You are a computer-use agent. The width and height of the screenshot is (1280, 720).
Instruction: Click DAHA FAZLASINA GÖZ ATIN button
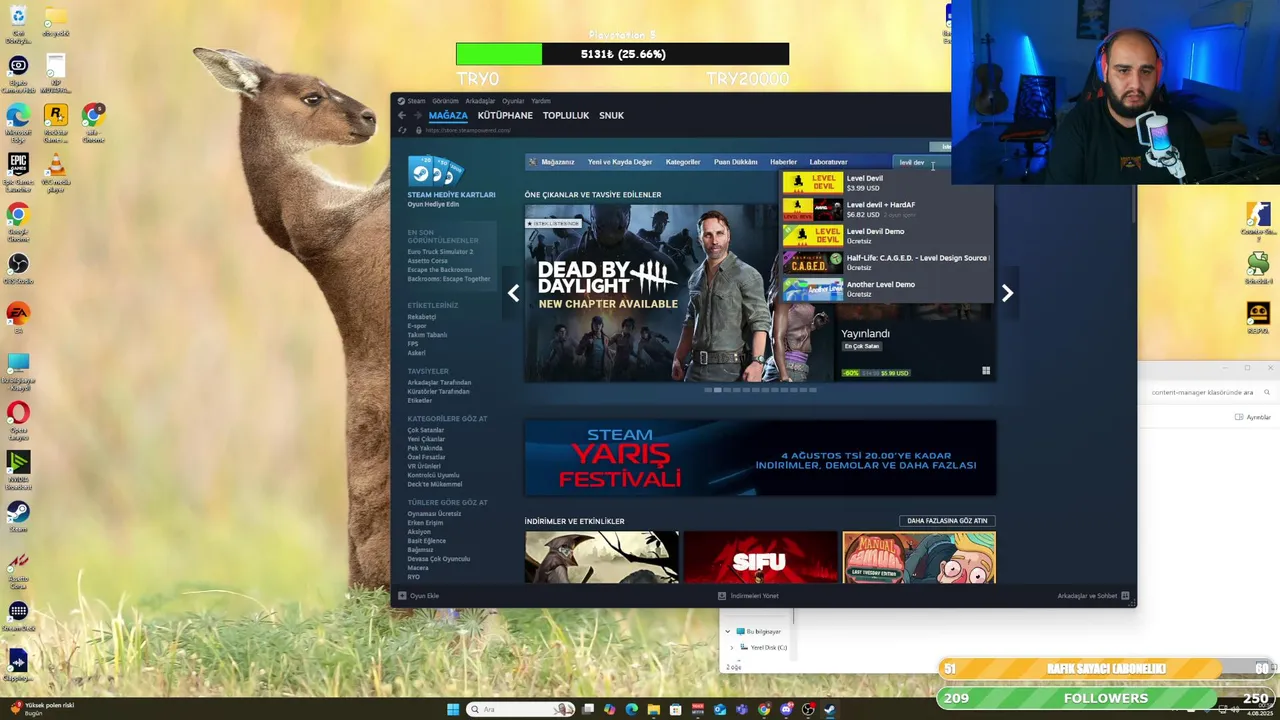point(947,521)
